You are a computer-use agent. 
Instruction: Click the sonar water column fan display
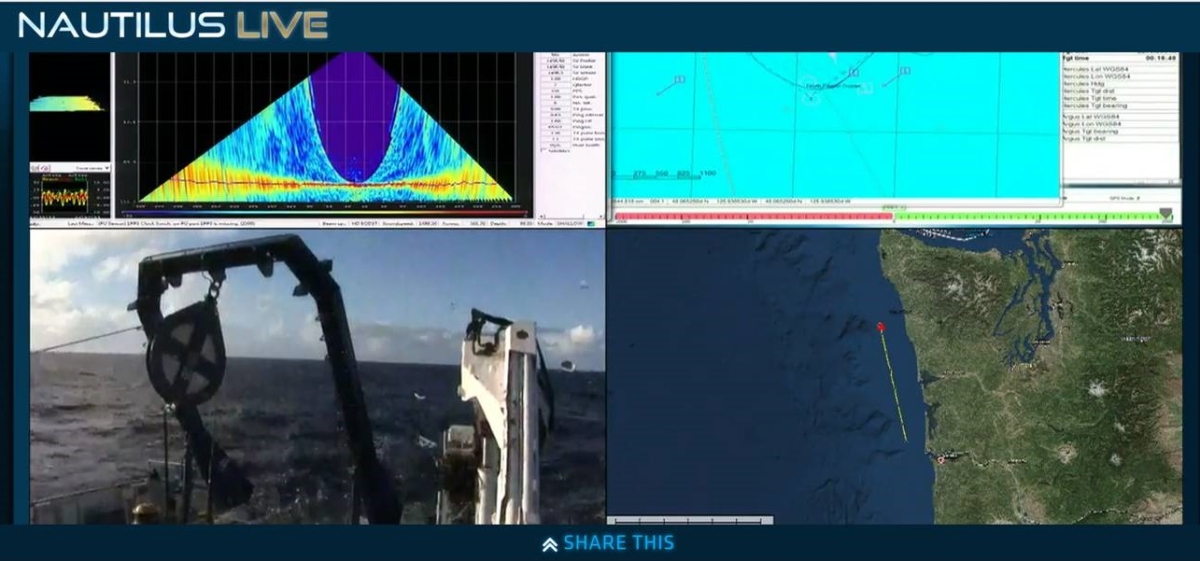click(325, 130)
